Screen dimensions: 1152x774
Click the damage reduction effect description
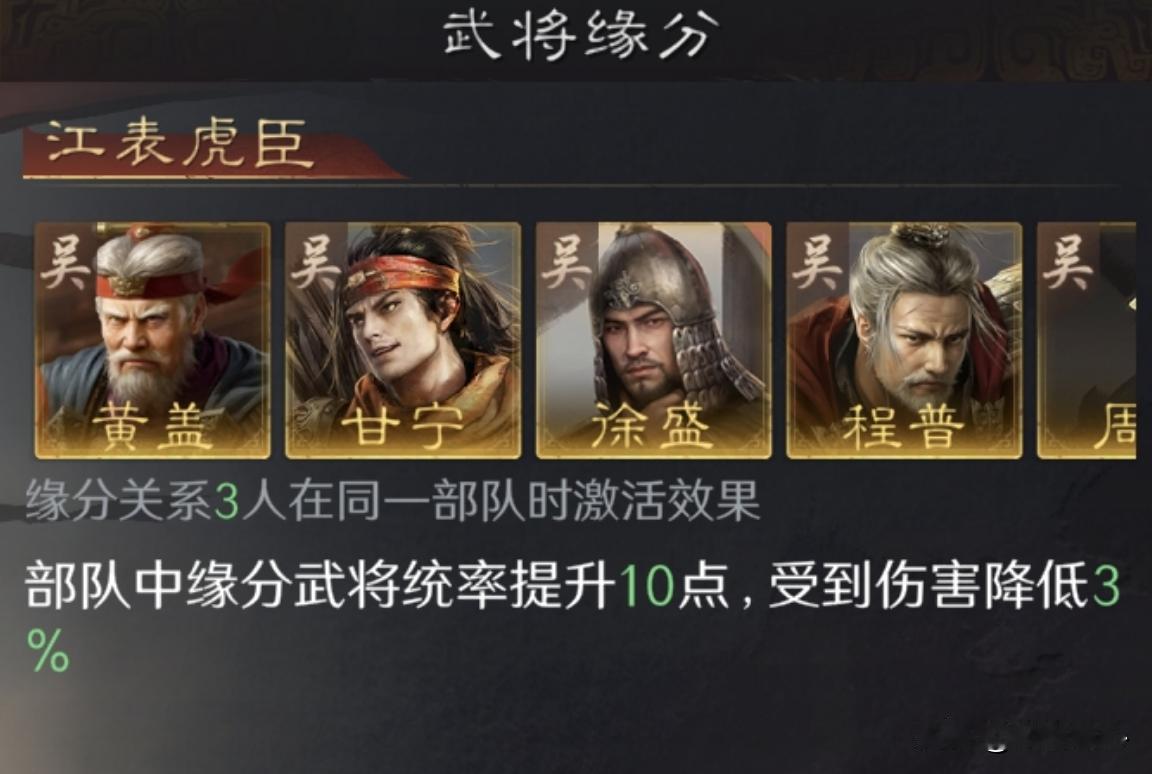click(x=572, y=617)
